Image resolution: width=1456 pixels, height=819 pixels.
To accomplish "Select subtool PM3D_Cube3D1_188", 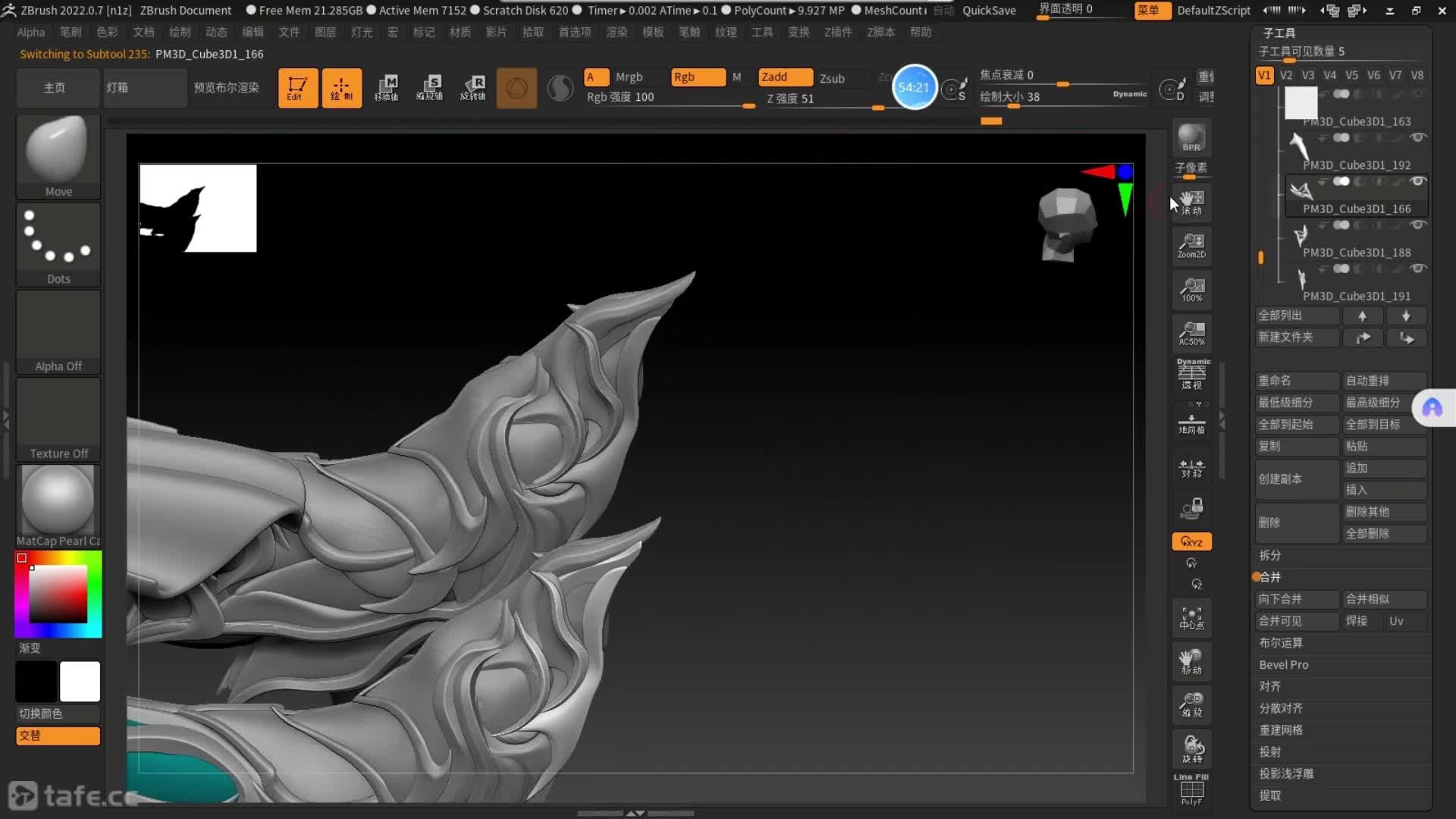I will coord(1356,252).
